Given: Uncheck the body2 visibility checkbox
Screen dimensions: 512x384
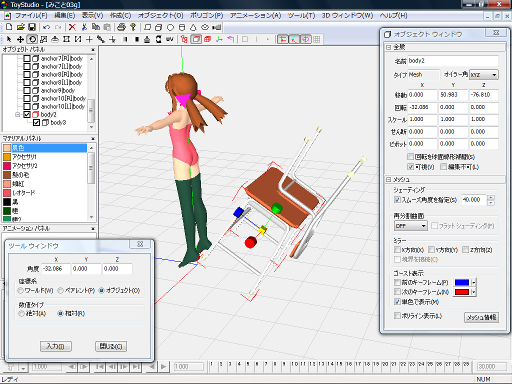Looking at the screenshot, I should click(27, 114).
